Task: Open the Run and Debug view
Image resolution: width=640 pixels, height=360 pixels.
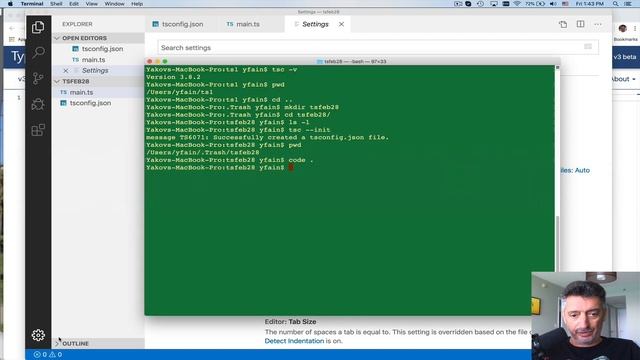Action: pyautogui.click(x=38, y=104)
